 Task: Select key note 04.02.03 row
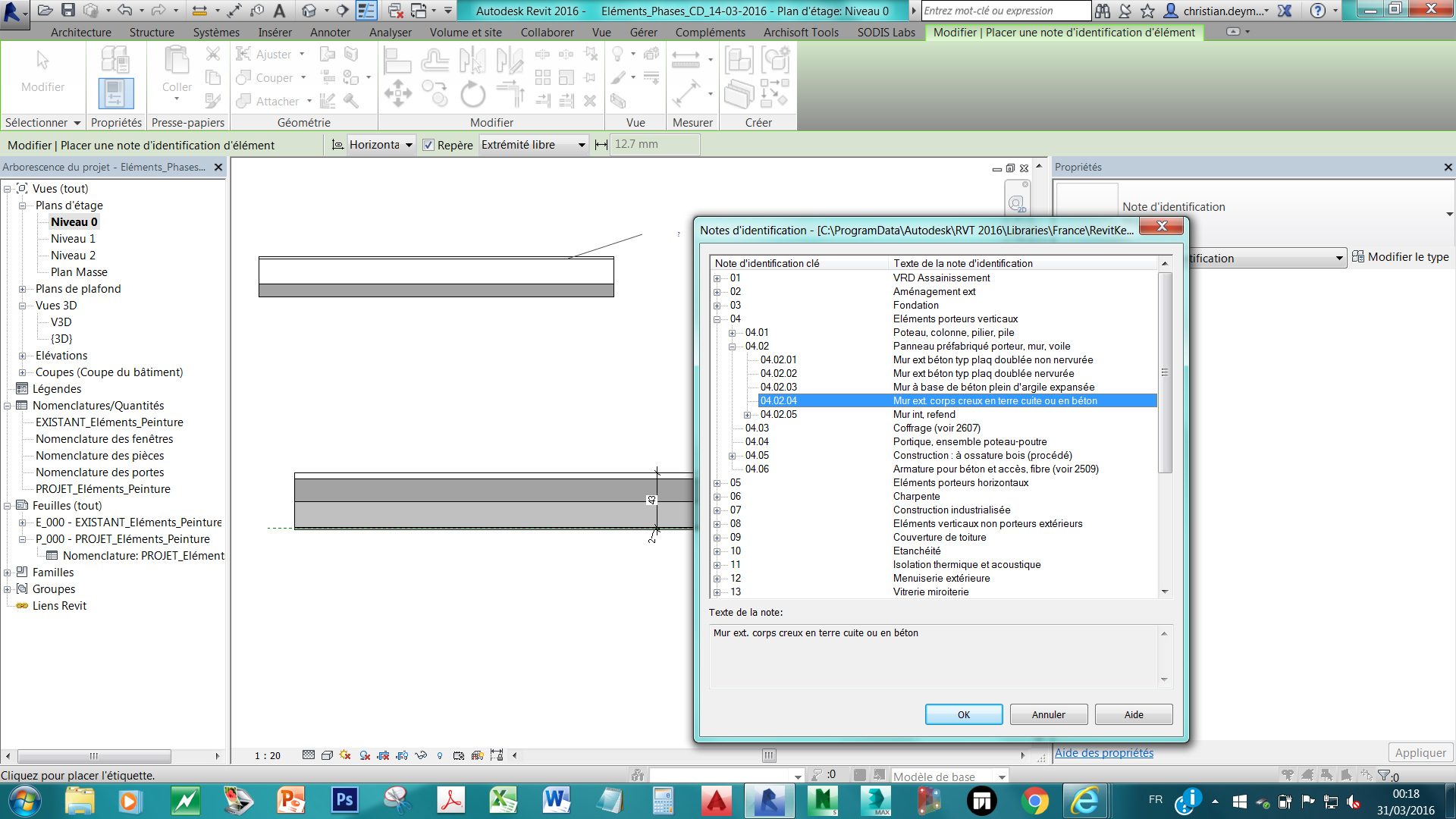point(779,387)
